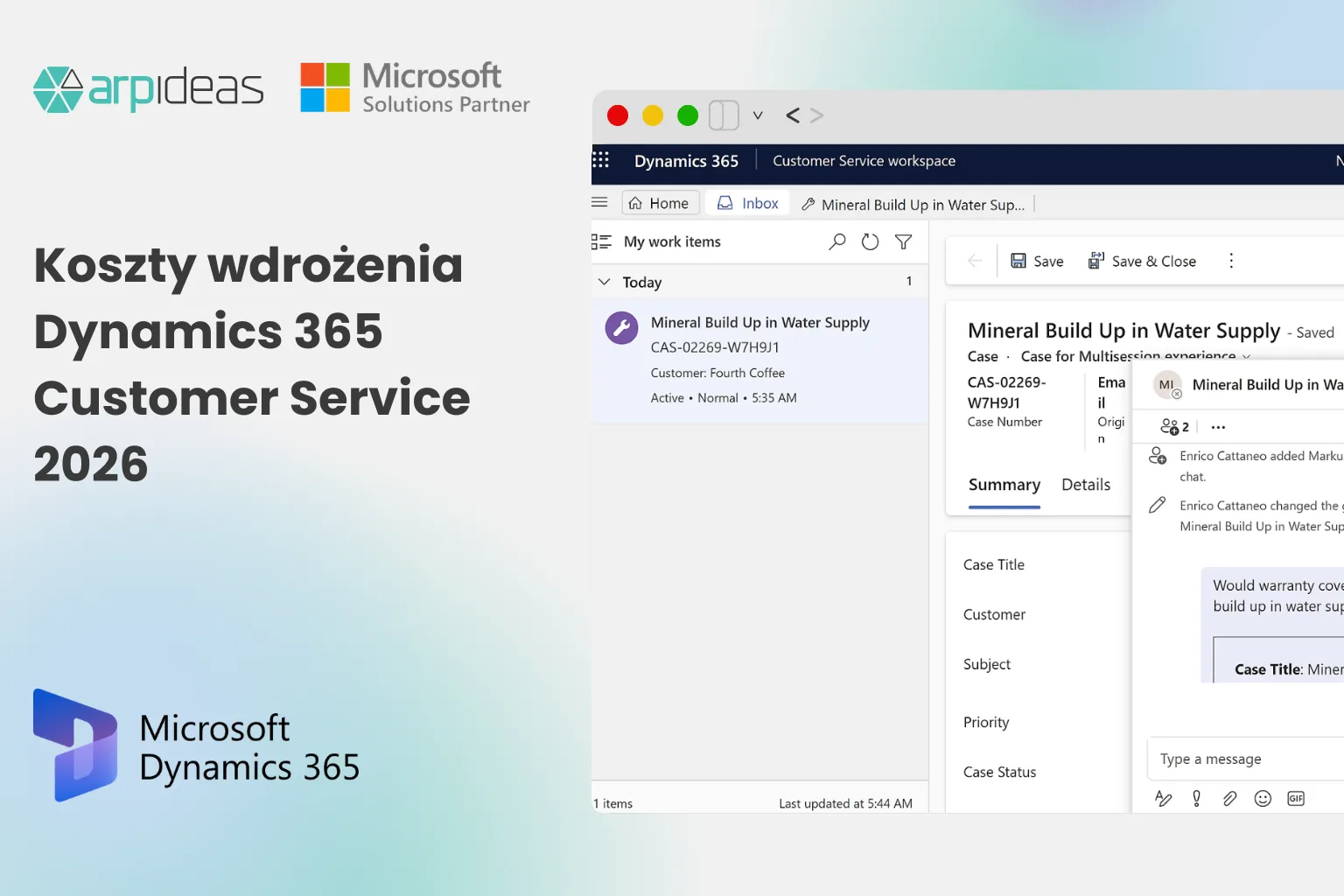Switch to the Inbox tab
The height and width of the screenshot is (896, 1344).
click(748, 203)
